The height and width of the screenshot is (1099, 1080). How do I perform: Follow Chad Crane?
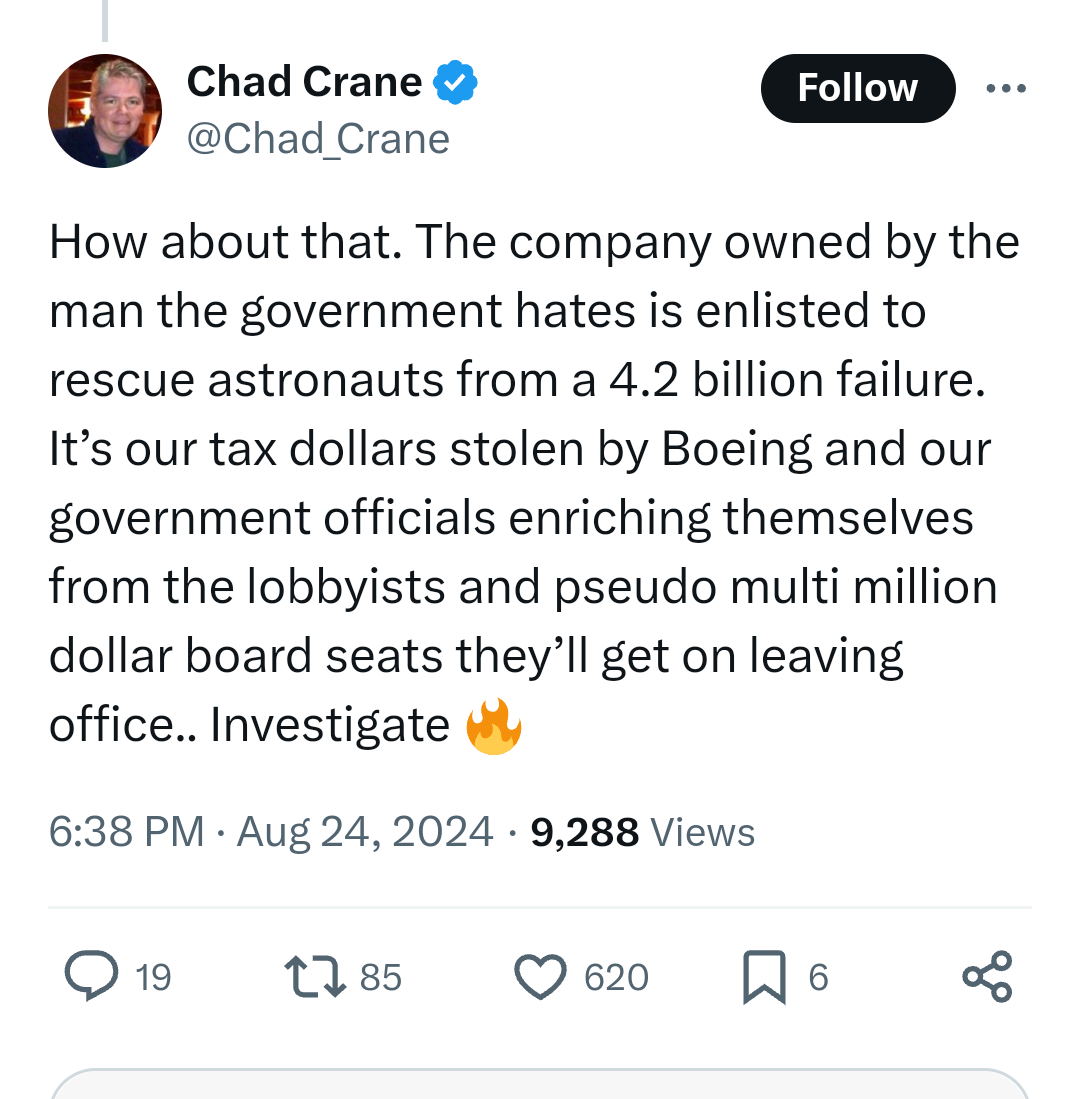tap(857, 88)
